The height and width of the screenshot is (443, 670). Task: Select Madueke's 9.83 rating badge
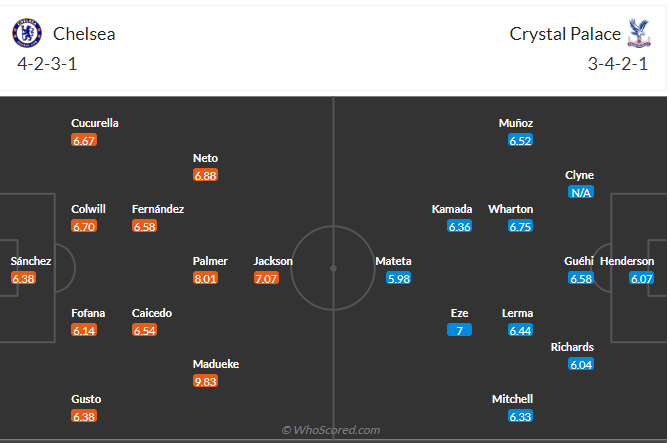(205, 381)
